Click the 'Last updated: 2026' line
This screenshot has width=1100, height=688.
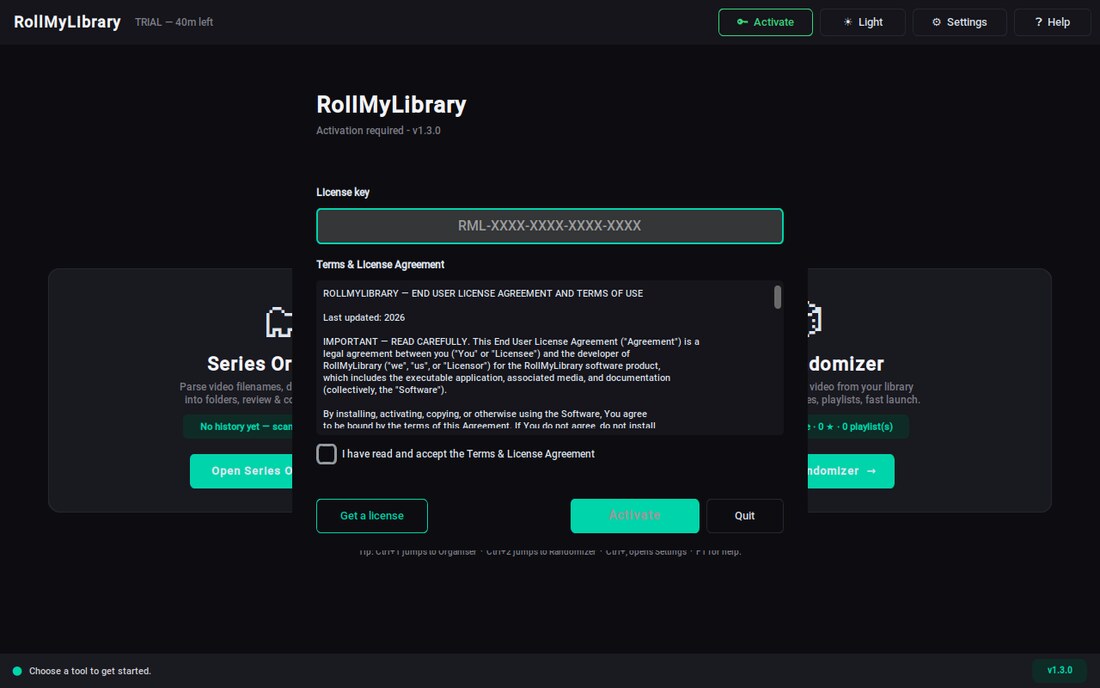pos(363,318)
